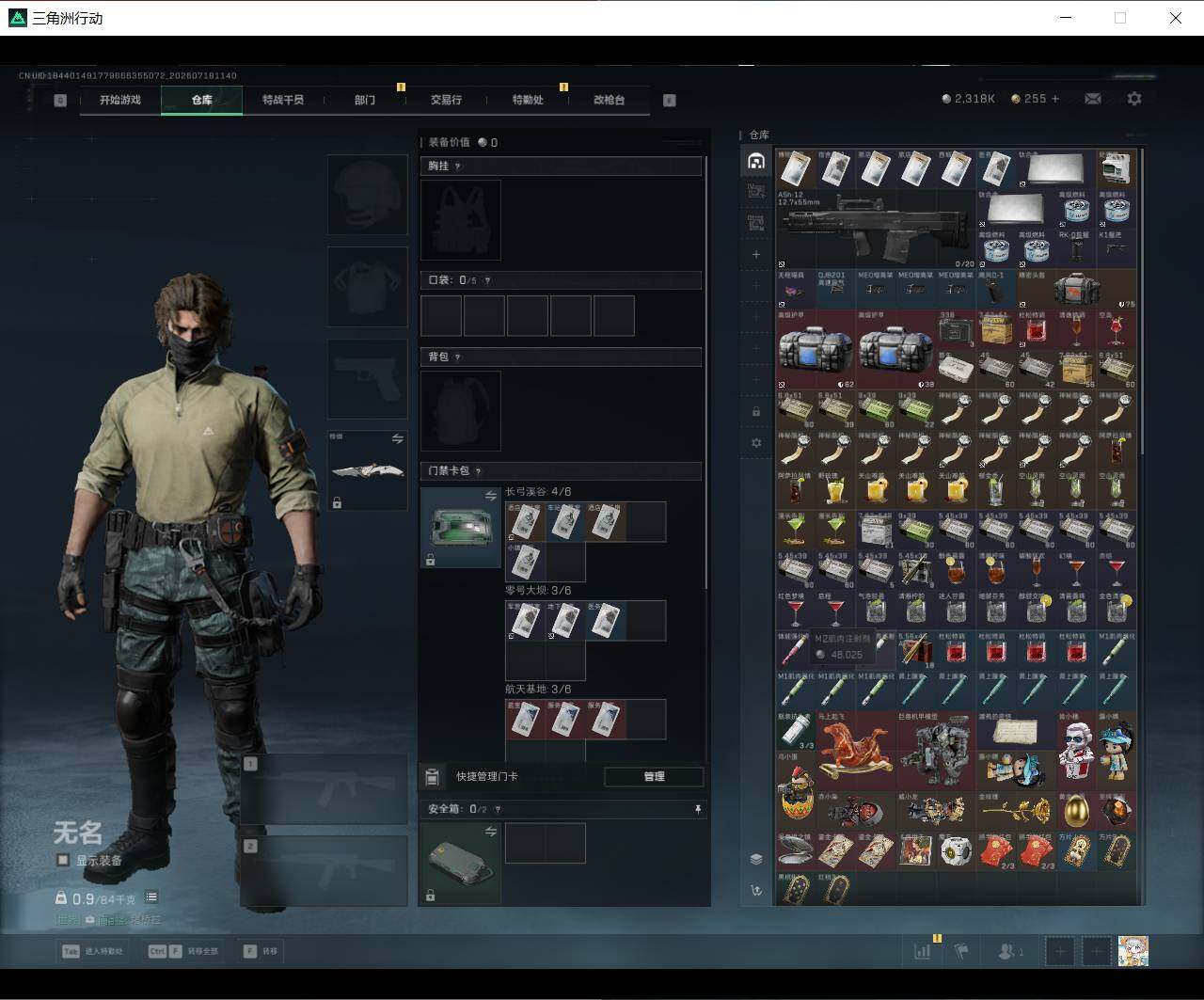Click the 管理 button
The width and height of the screenshot is (1204, 1000).
coord(654,777)
